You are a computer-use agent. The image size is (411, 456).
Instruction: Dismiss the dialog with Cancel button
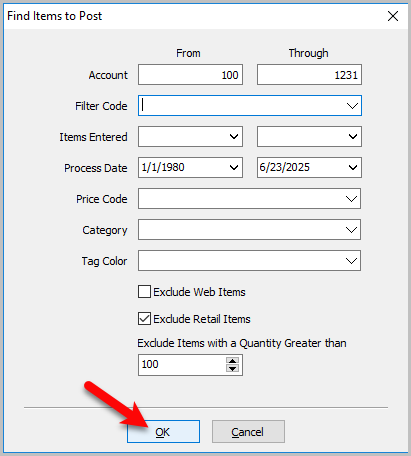click(248, 432)
